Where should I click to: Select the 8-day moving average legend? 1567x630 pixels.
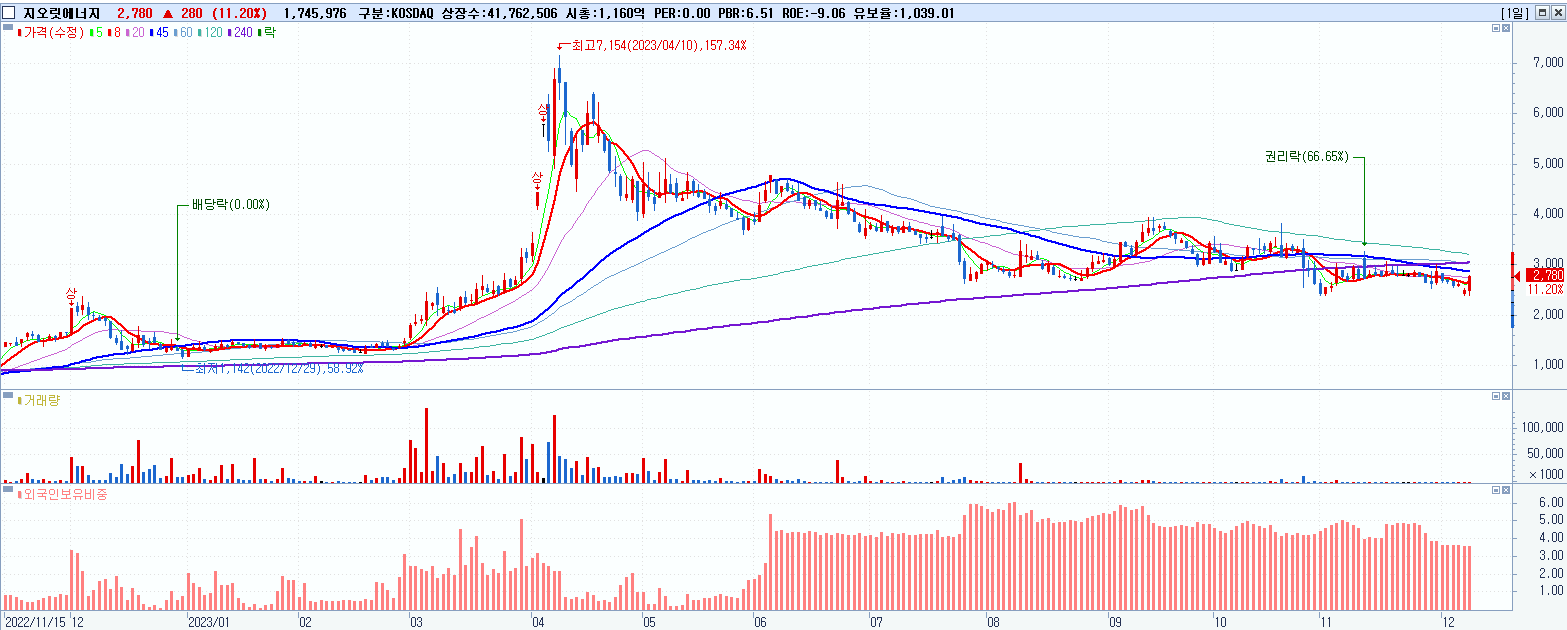[112, 33]
